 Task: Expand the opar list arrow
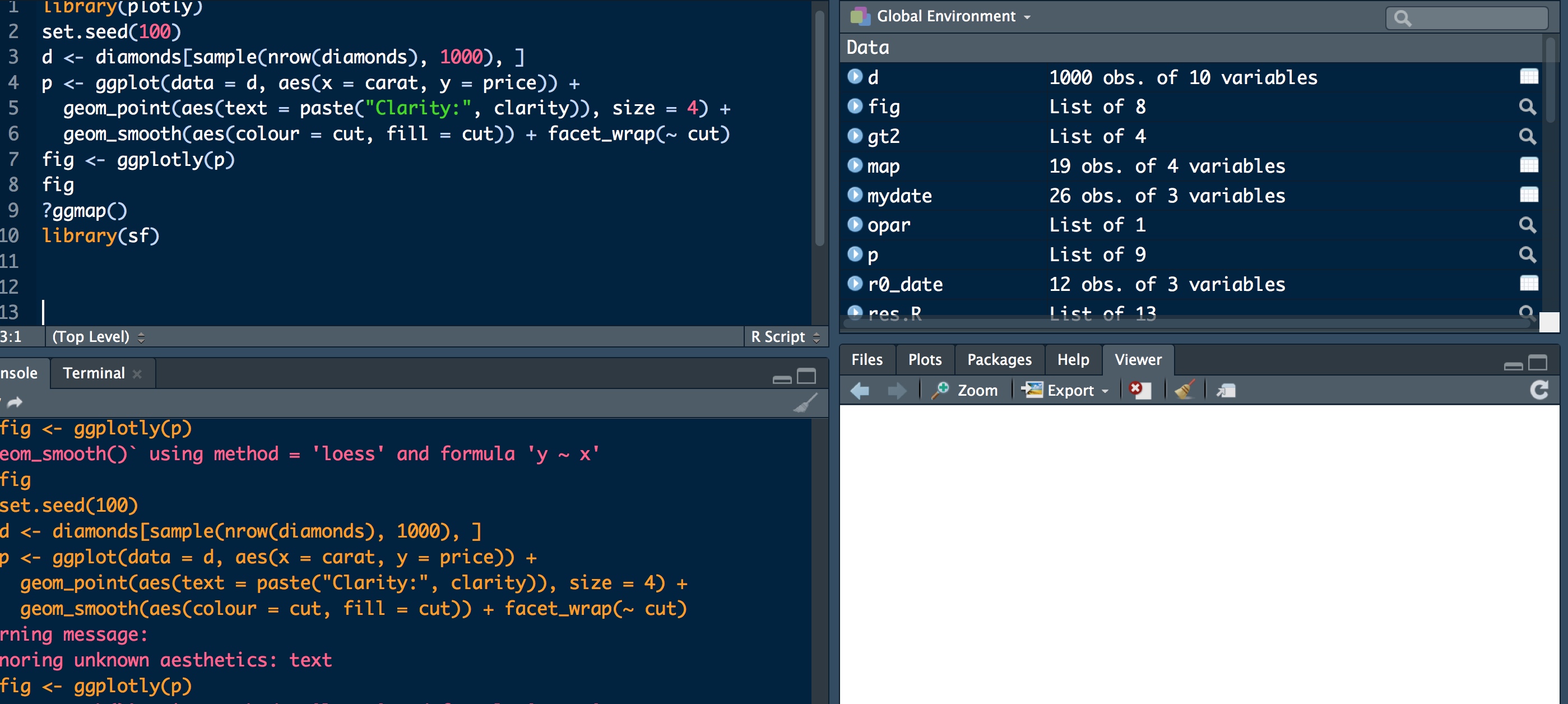[x=855, y=224]
